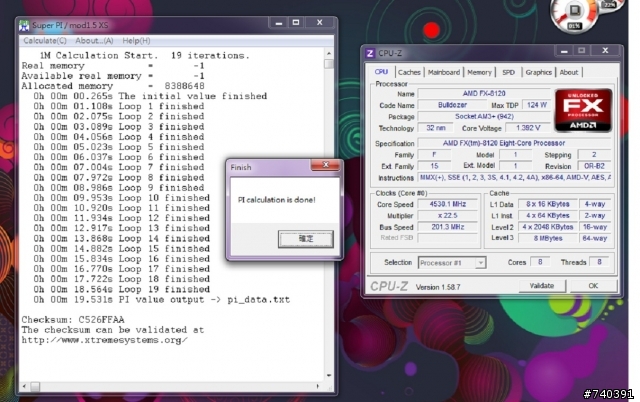Screen dimensions: 640x402
Task: Click the Threads value field
Action: (x=599, y=262)
